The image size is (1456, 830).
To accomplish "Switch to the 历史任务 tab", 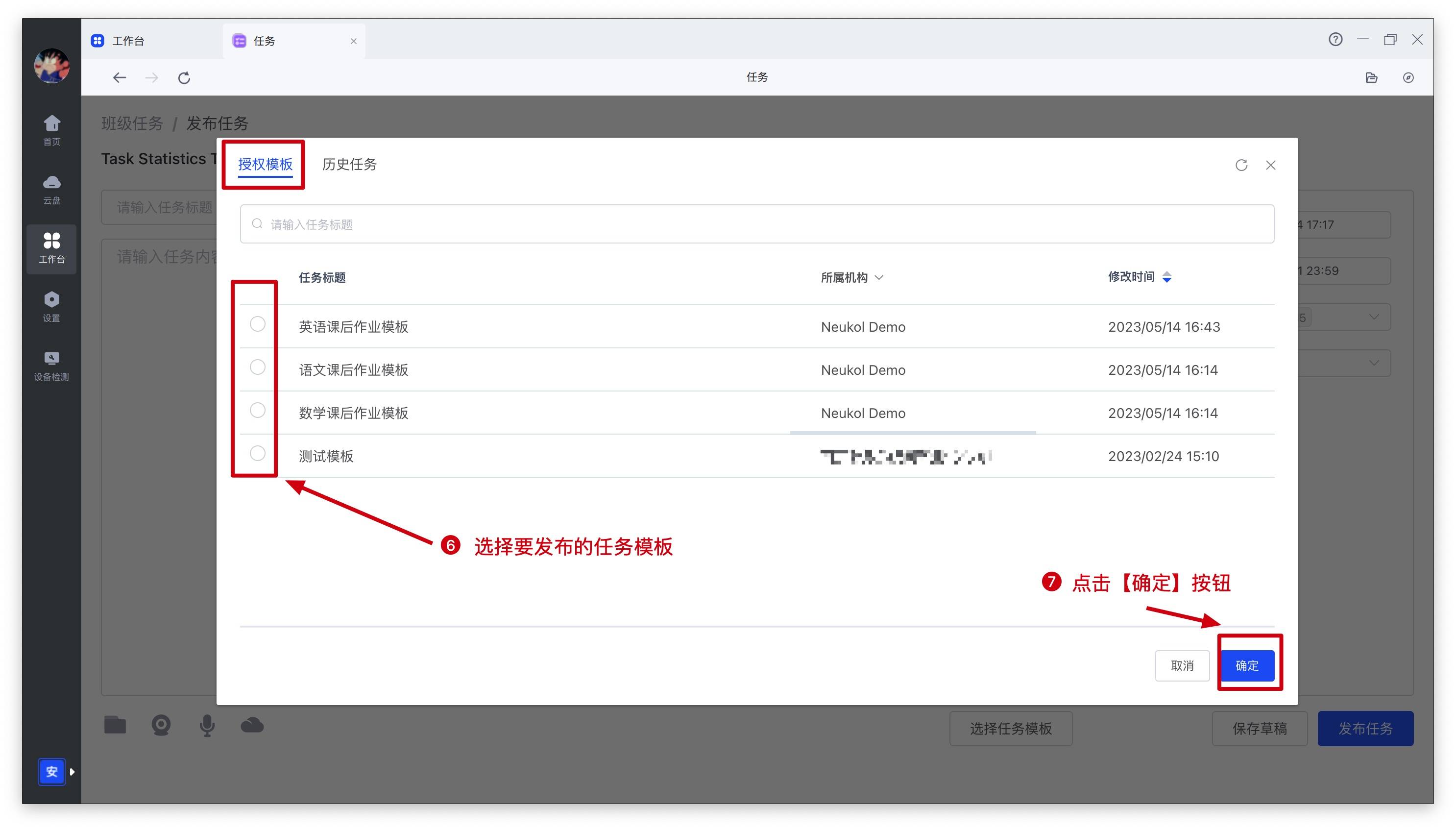I will 349,164.
